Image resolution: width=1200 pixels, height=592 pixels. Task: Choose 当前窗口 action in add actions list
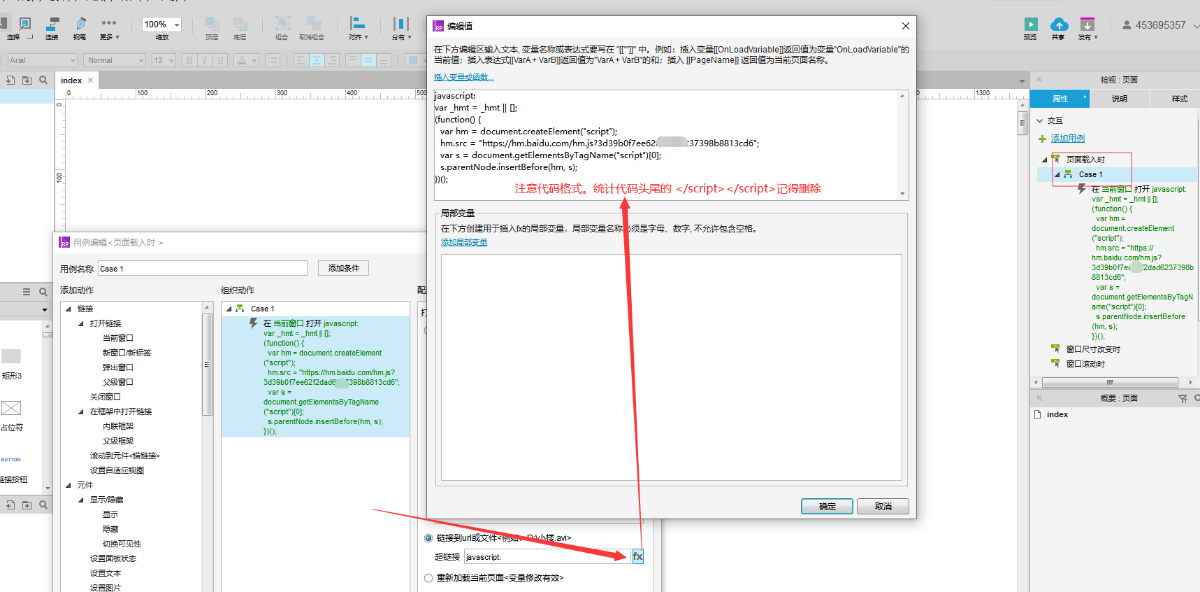[118, 338]
